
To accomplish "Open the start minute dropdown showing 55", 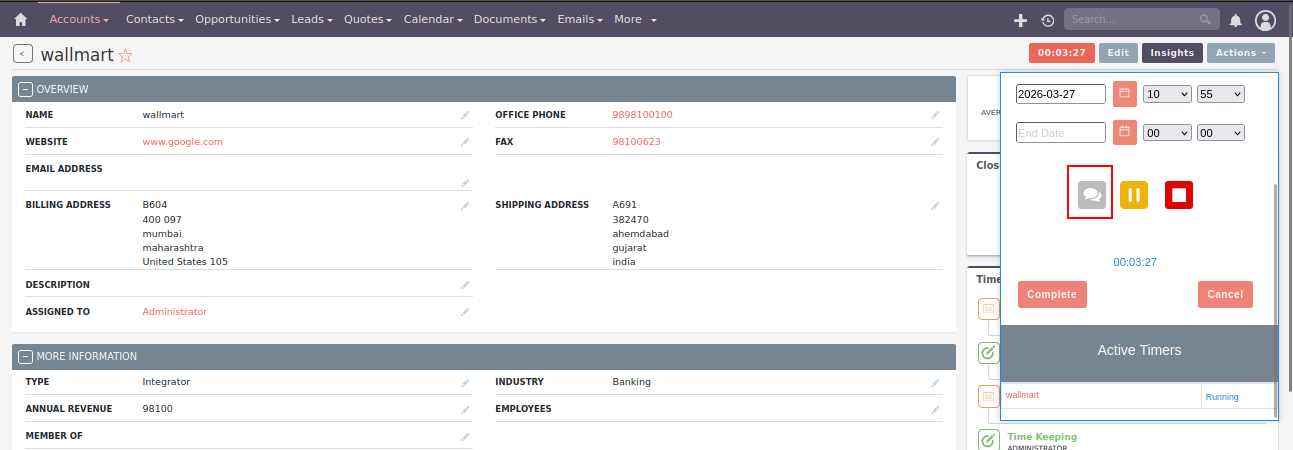I will [1220, 94].
